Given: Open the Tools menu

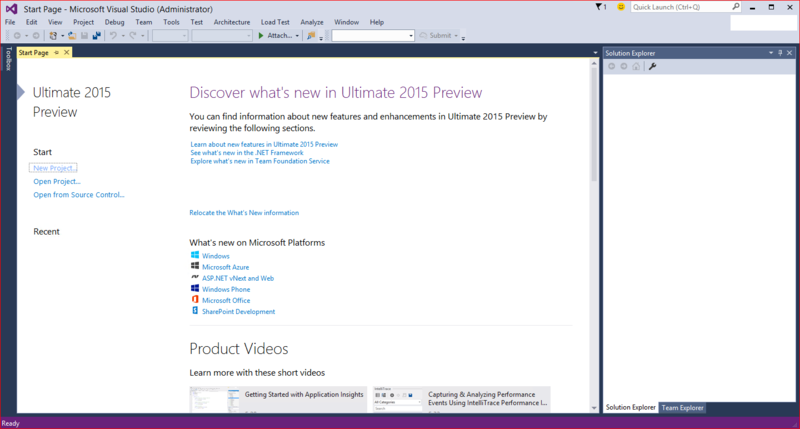Looking at the screenshot, I should (x=171, y=22).
